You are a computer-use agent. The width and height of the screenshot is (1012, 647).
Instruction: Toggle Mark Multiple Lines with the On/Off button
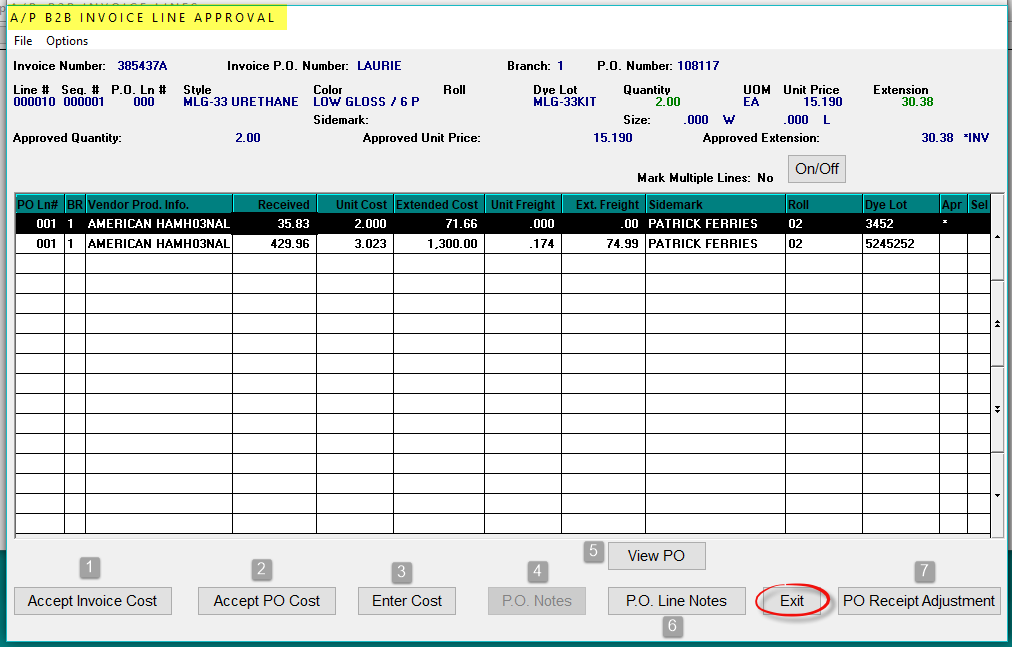click(x=816, y=169)
